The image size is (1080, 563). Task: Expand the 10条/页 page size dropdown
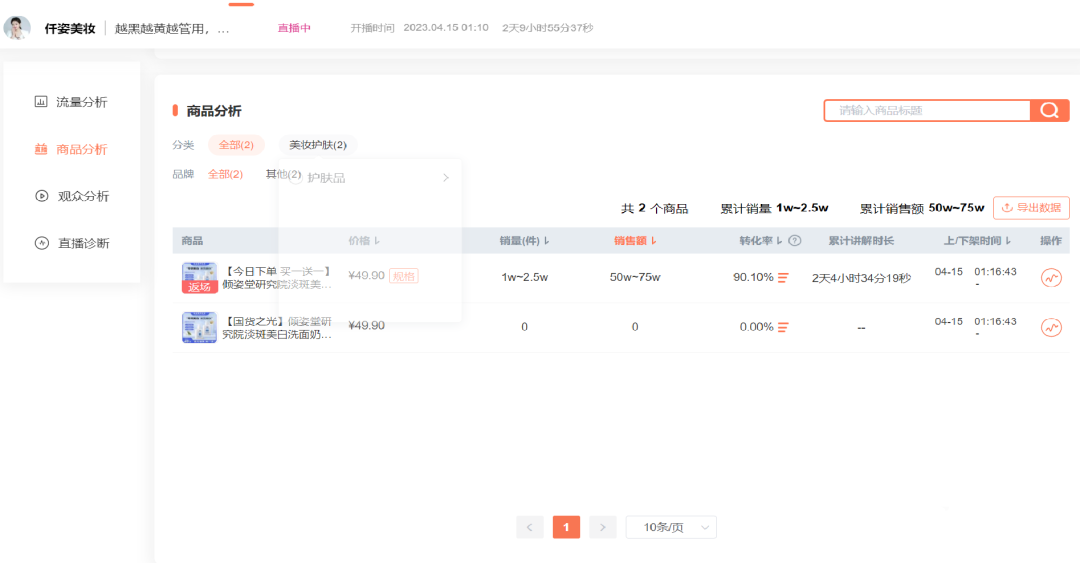671,527
